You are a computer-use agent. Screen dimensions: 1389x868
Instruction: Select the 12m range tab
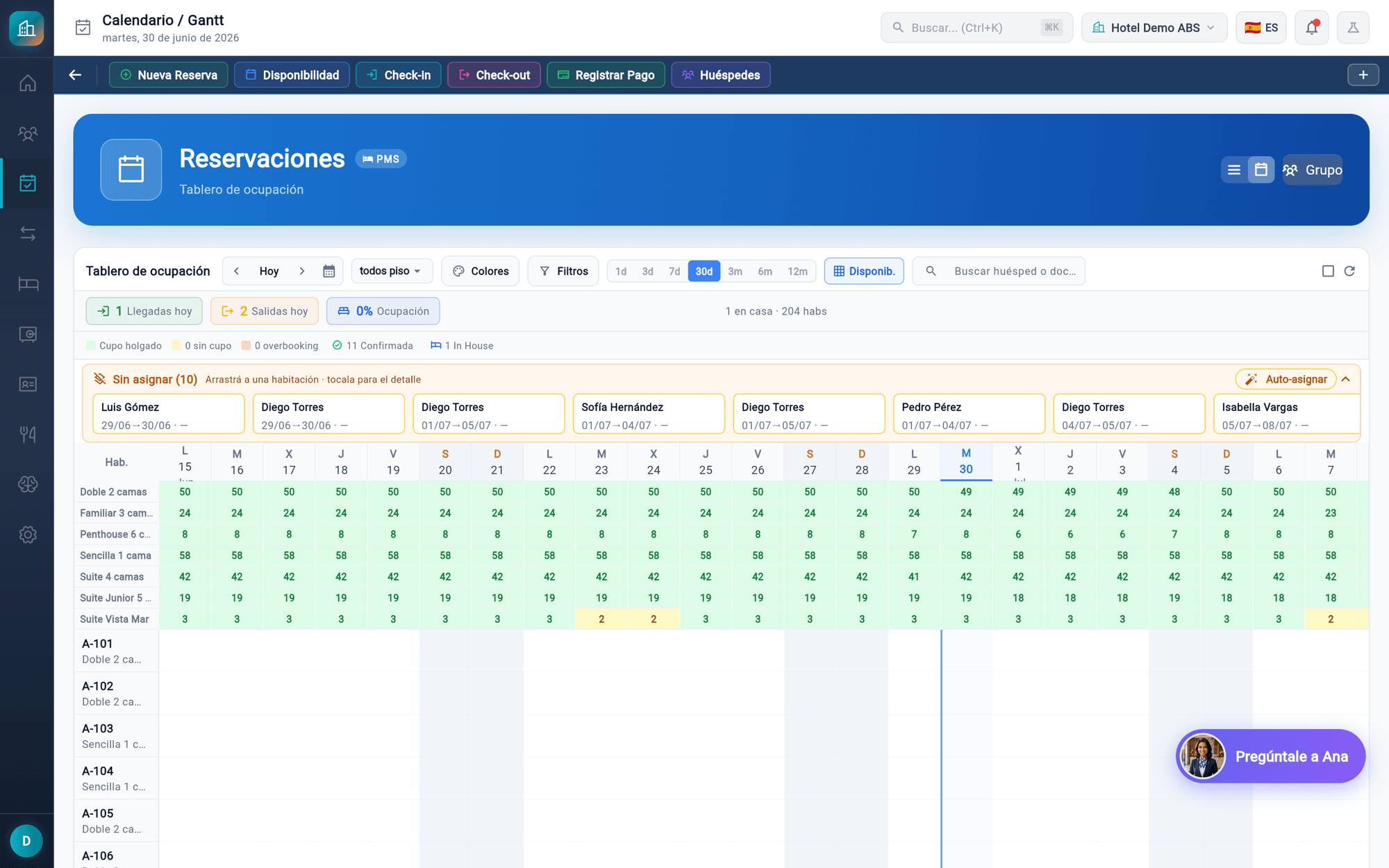(x=797, y=272)
